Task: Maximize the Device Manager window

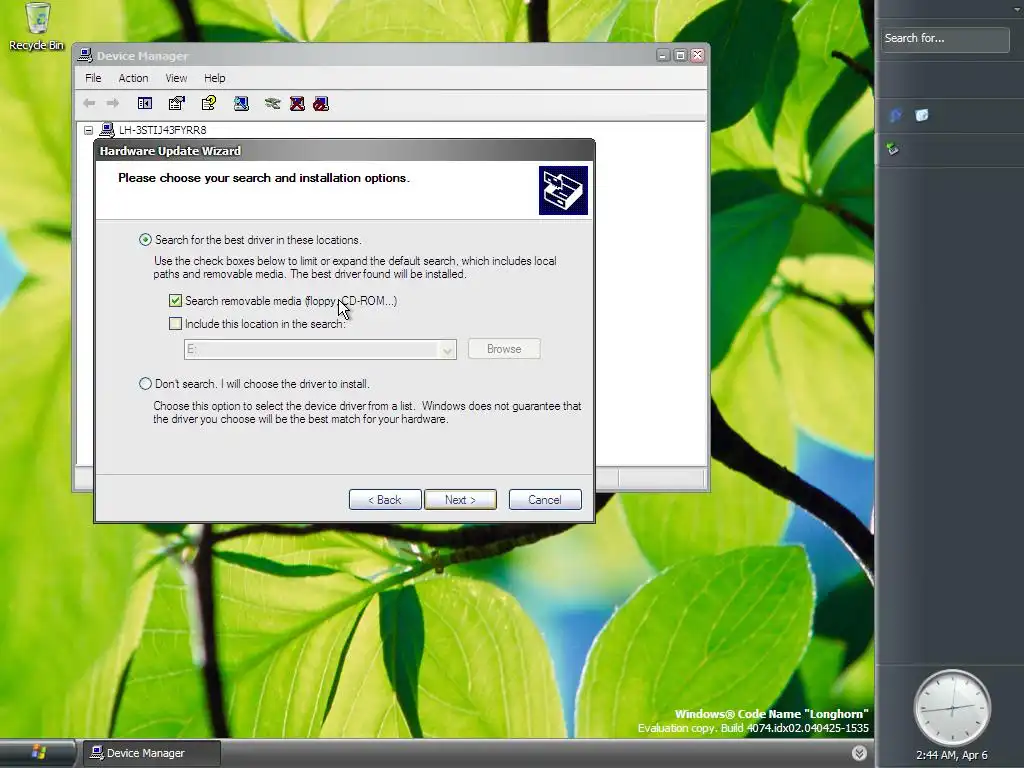Action: pyautogui.click(x=680, y=56)
